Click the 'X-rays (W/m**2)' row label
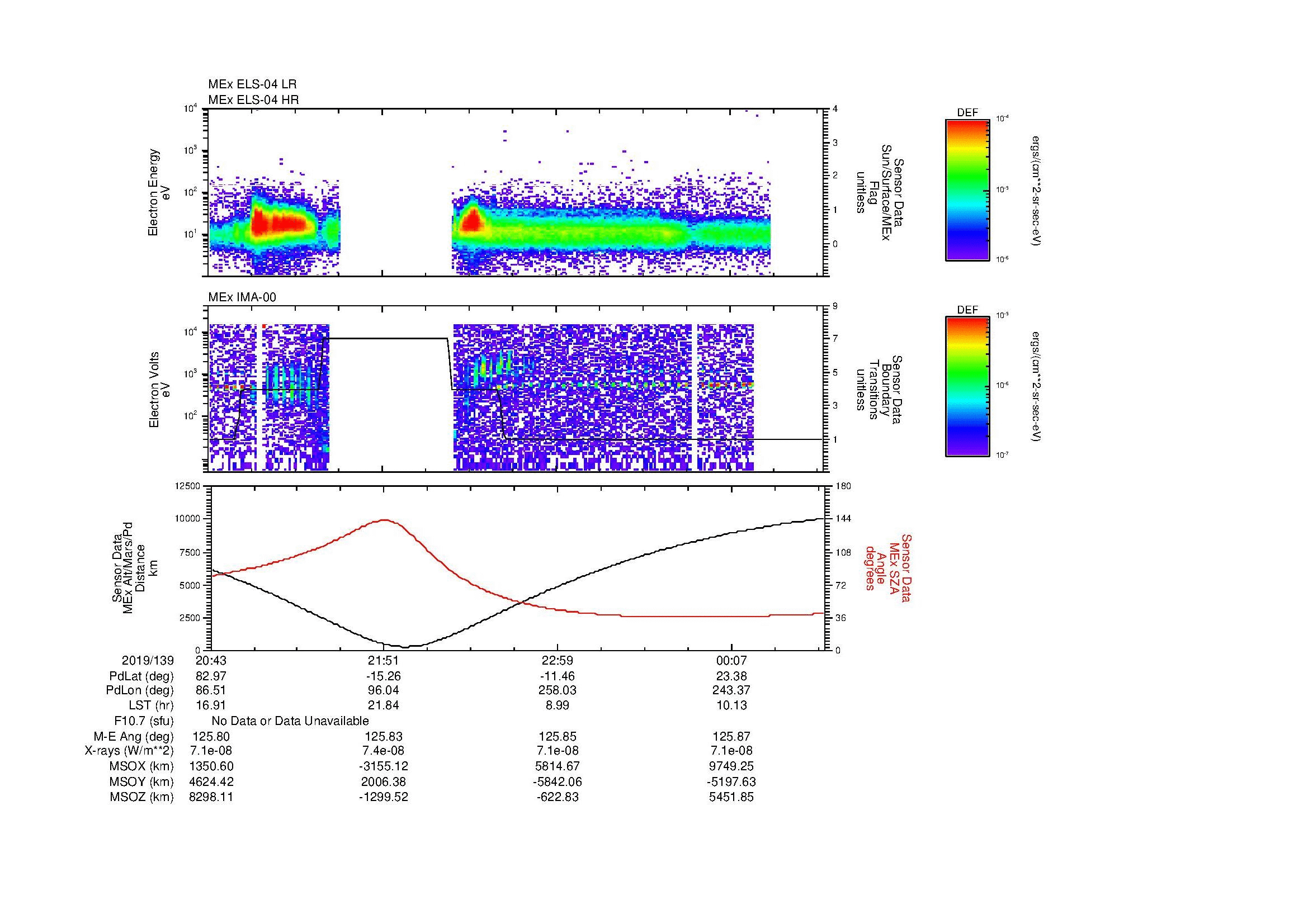Screen dimensions: 1308x924 (x=129, y=751)
